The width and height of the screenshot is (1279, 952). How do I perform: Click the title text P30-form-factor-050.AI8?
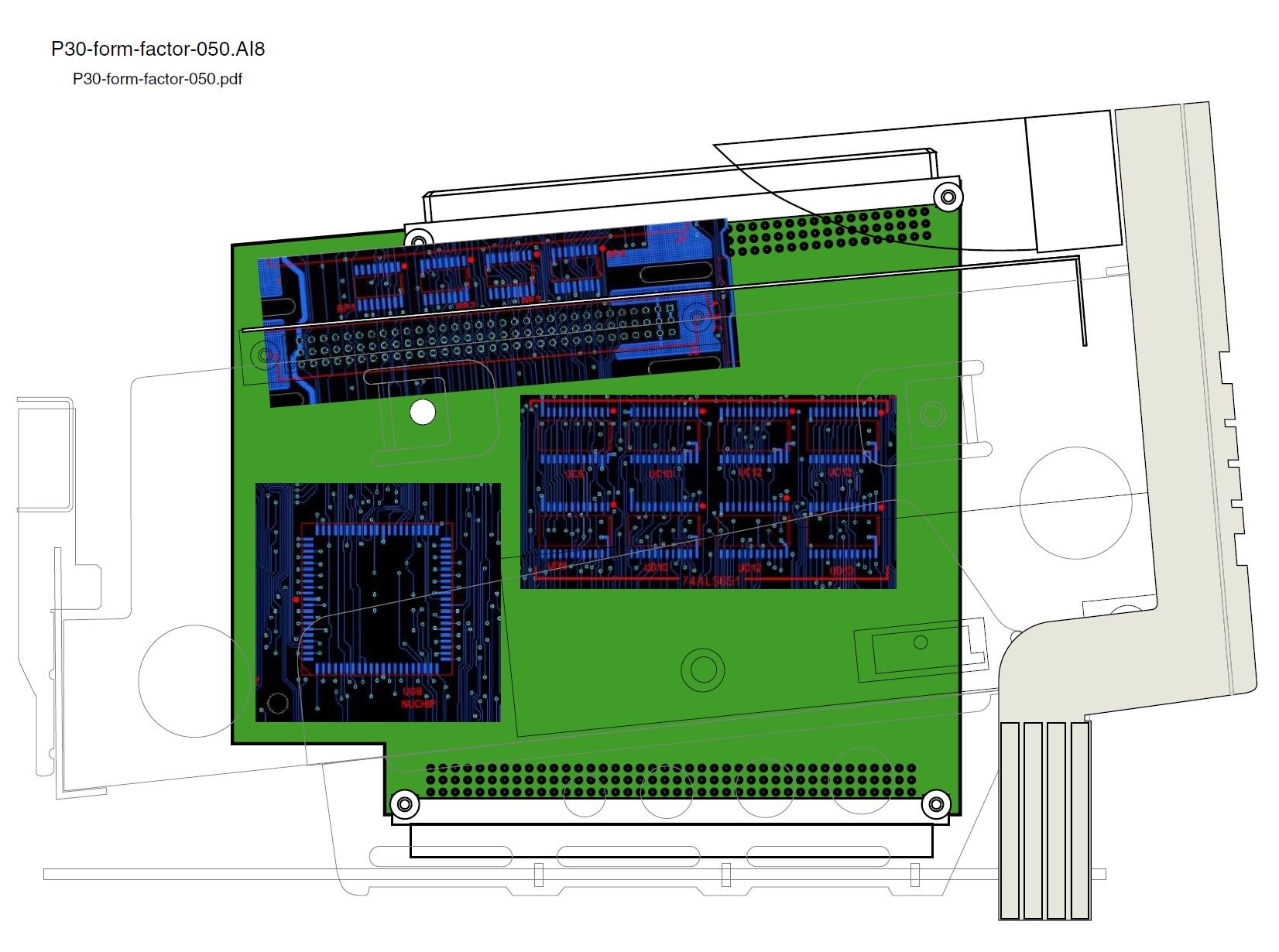click(x=158, y=50)
